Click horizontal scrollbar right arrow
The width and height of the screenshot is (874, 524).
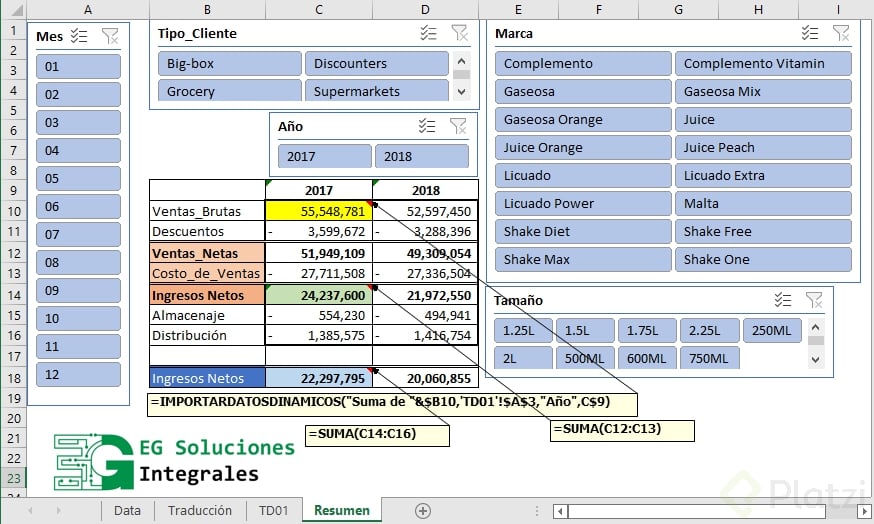coord(865,511)
